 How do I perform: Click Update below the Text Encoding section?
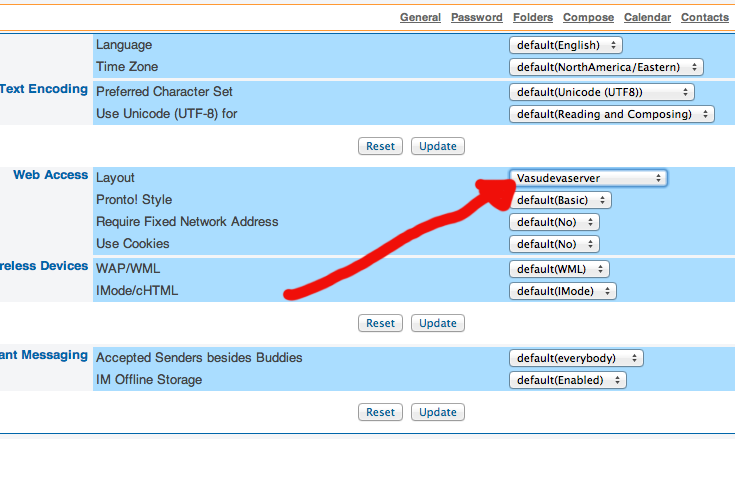(x=438, y=146)
